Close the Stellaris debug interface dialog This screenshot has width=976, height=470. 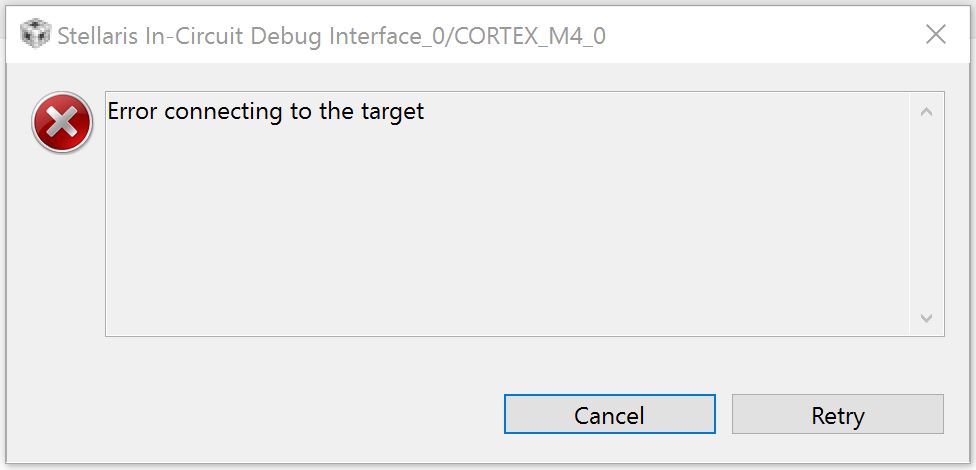click(x=935, y=35)
